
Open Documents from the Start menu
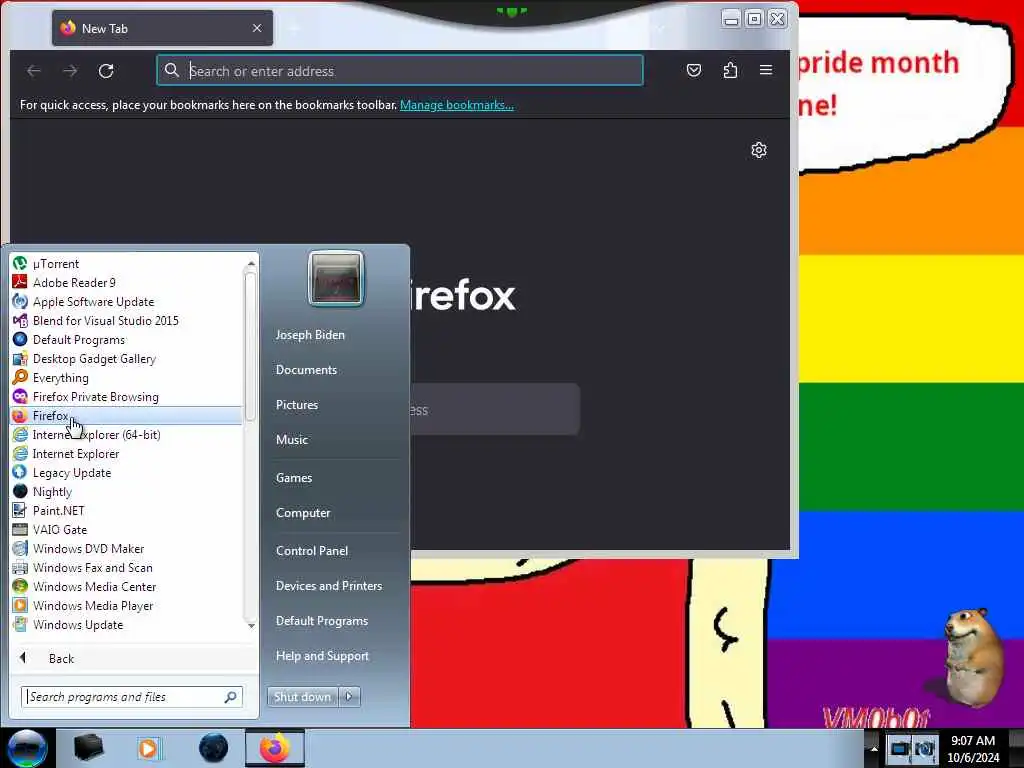tap(306, 370)
